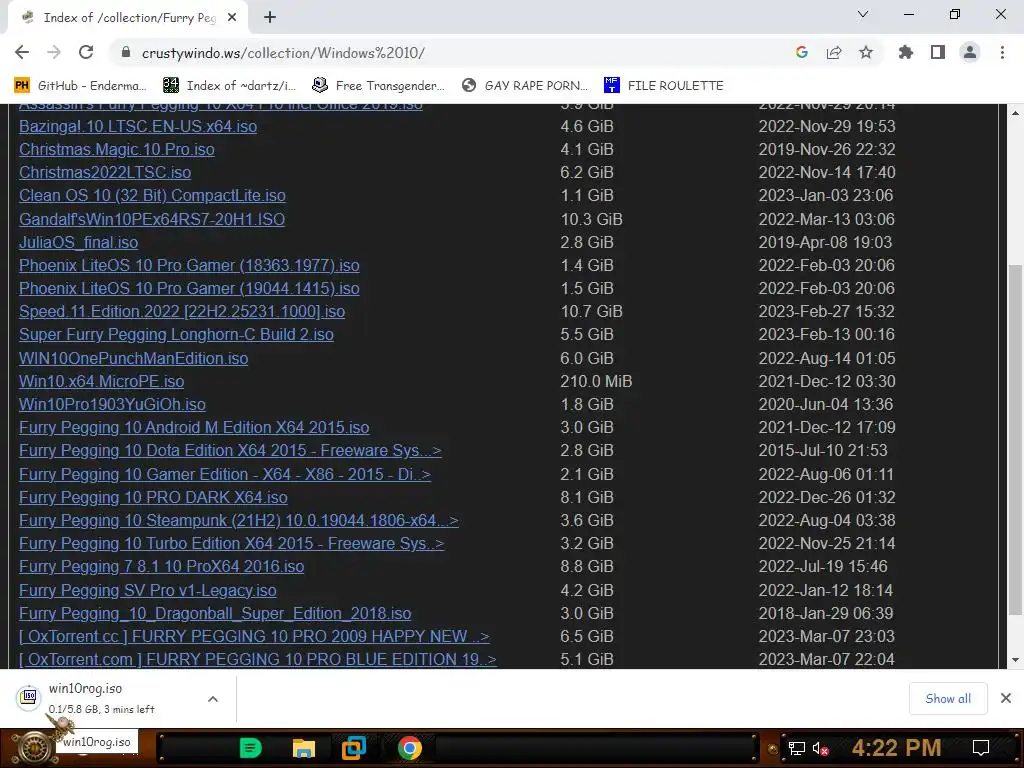Open Win10.x64.MicroPE.iso link
1024x768 pixels.
[x=101, y=381]
